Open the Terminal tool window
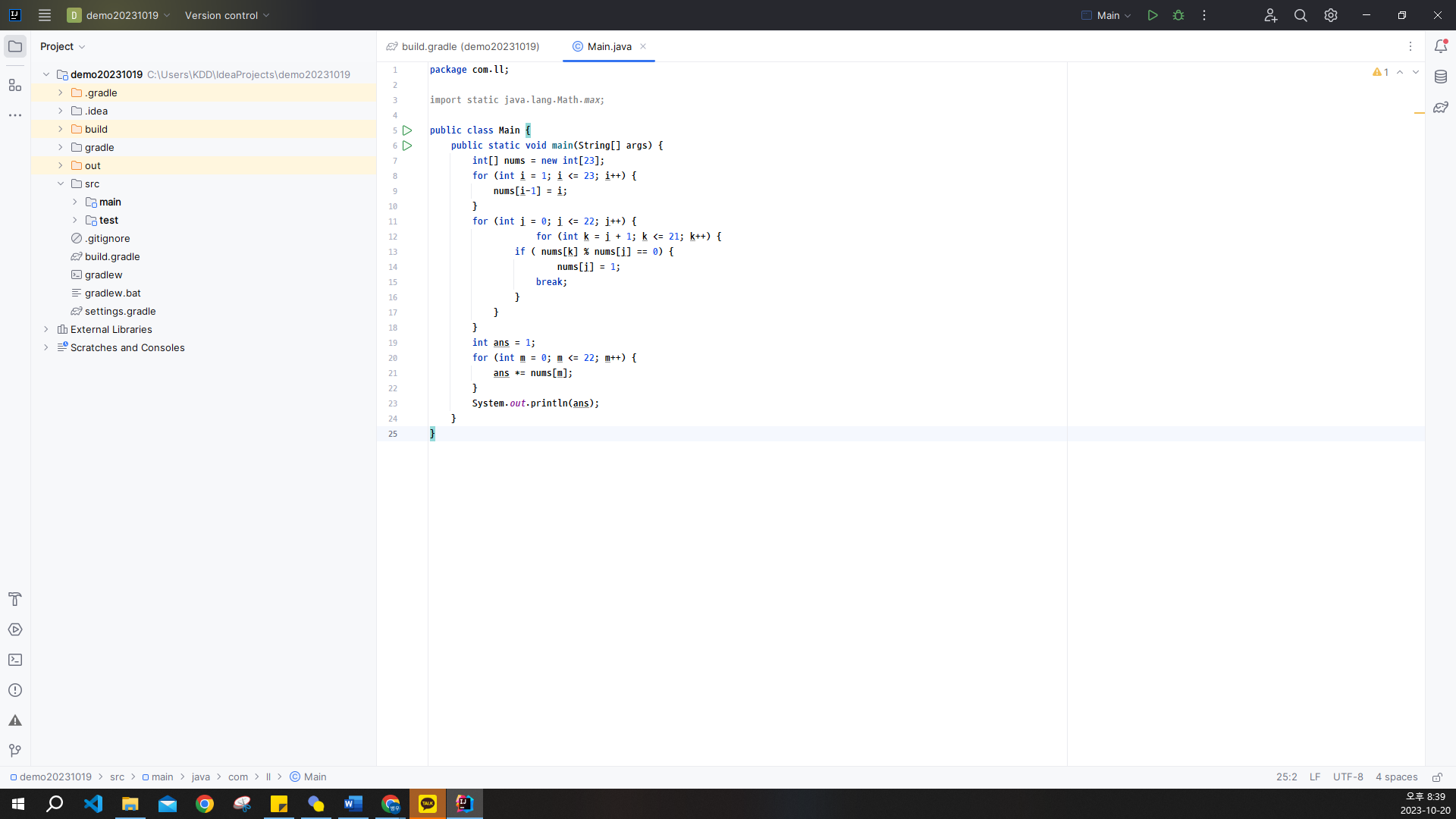This screenshot has height=819, width=1456. coord(15,660)
